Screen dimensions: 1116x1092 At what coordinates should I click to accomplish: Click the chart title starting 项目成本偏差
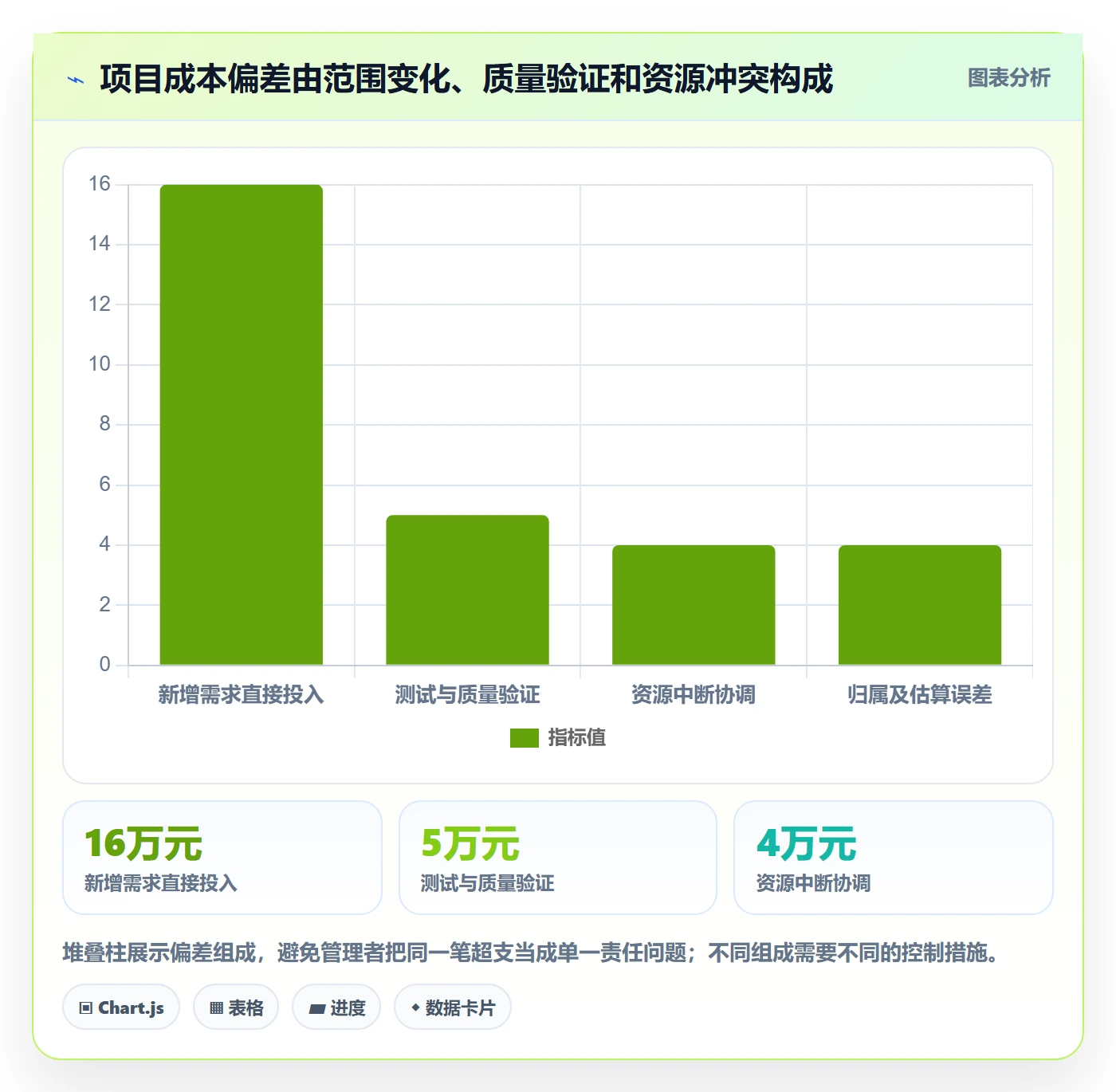pos(466,79)
